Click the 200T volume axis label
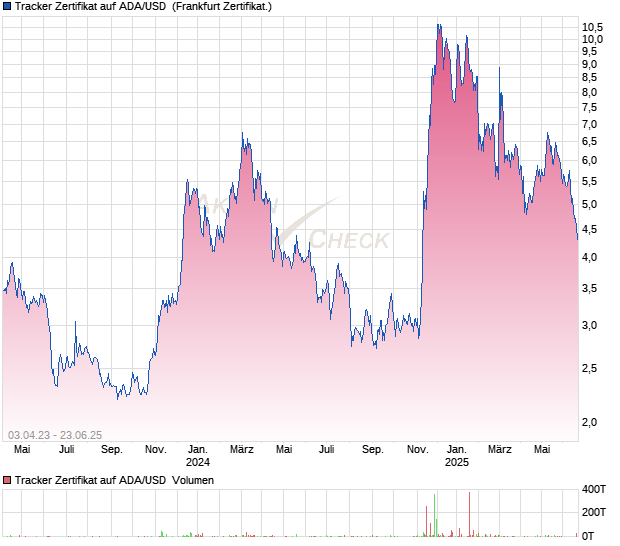Image resolution: width=620 pixels, height=546 pixels. [595, 512]
